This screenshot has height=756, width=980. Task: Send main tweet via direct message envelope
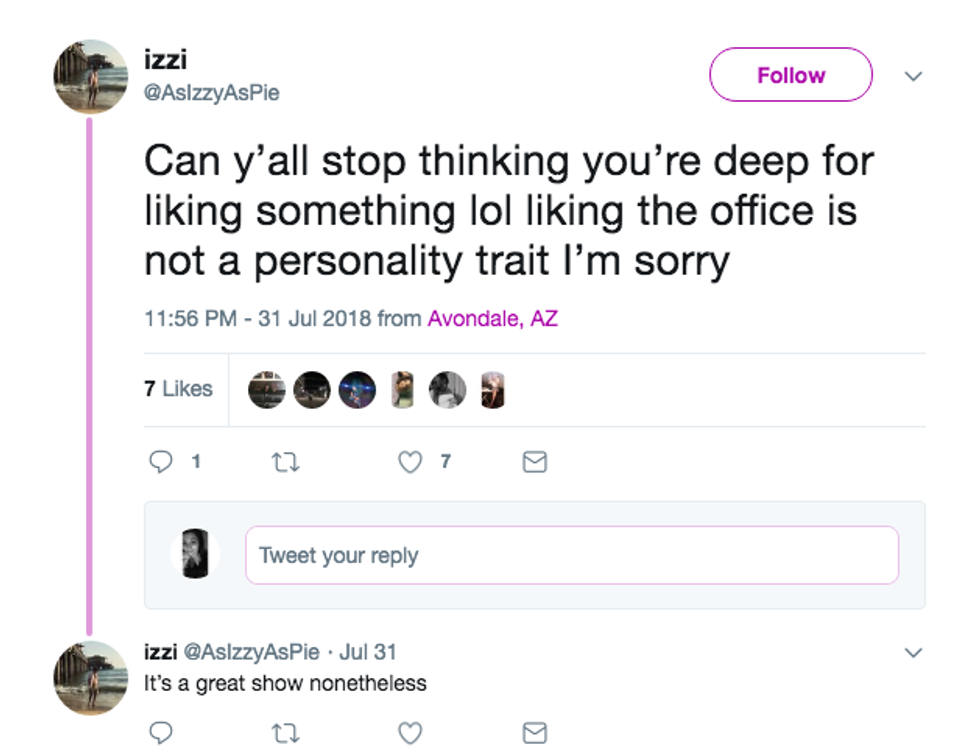[x=535, y=462]
